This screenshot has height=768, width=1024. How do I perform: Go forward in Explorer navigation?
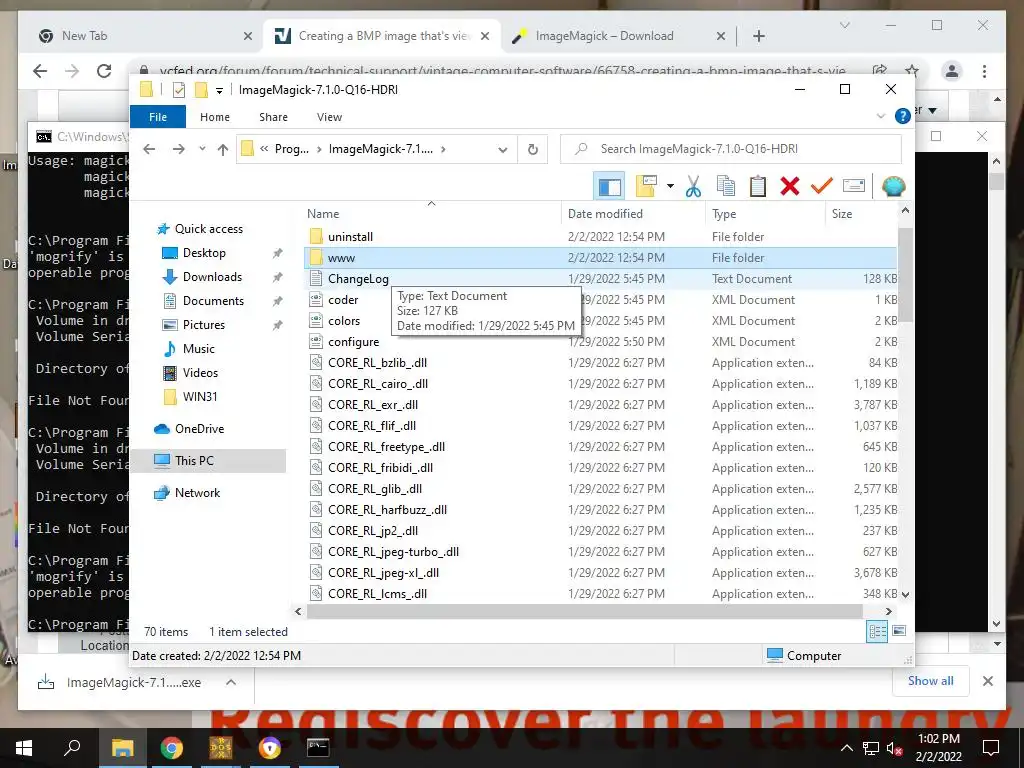(178, 150)
